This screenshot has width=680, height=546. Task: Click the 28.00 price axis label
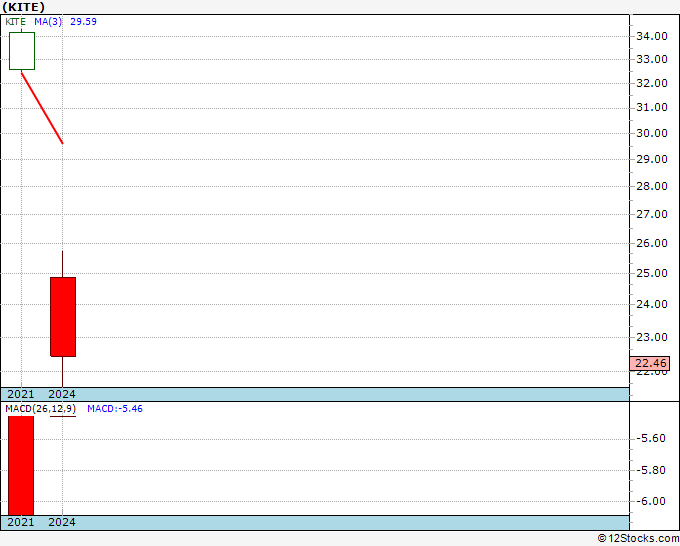tap(651, 186)
